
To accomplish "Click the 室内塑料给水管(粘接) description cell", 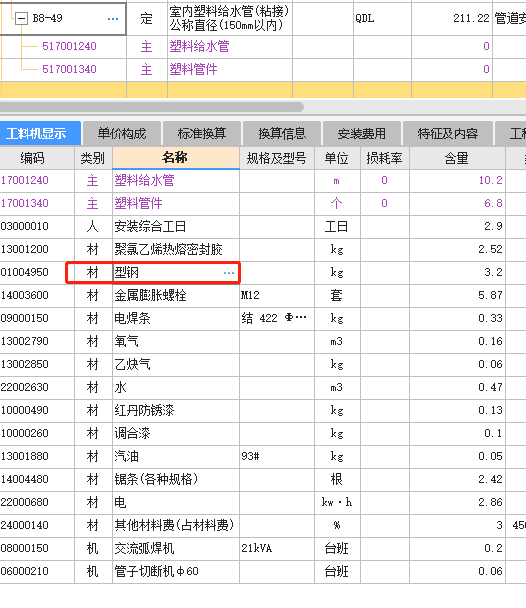I will [x=230, y=18].
